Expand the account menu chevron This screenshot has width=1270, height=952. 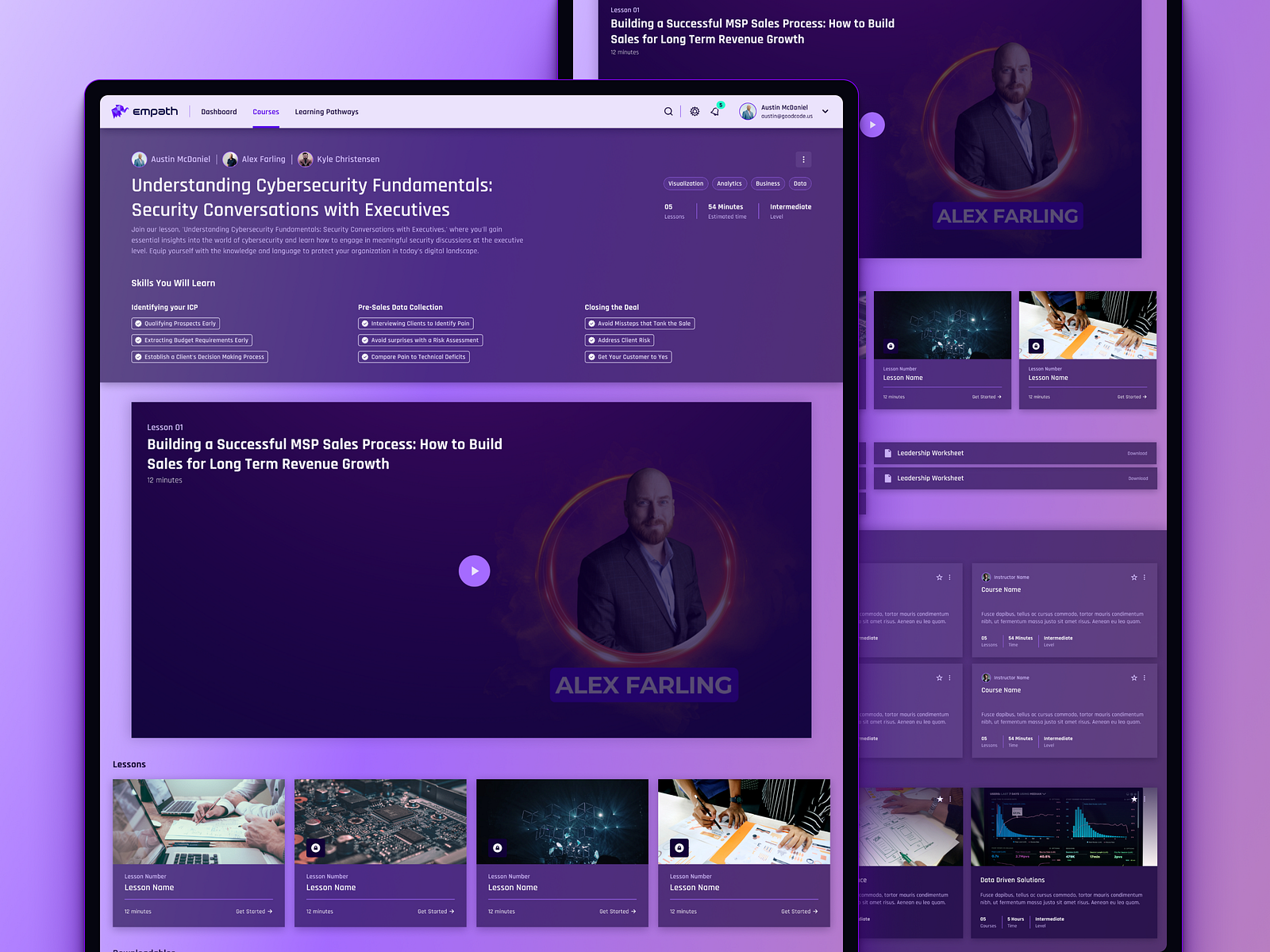pos(825,112)
